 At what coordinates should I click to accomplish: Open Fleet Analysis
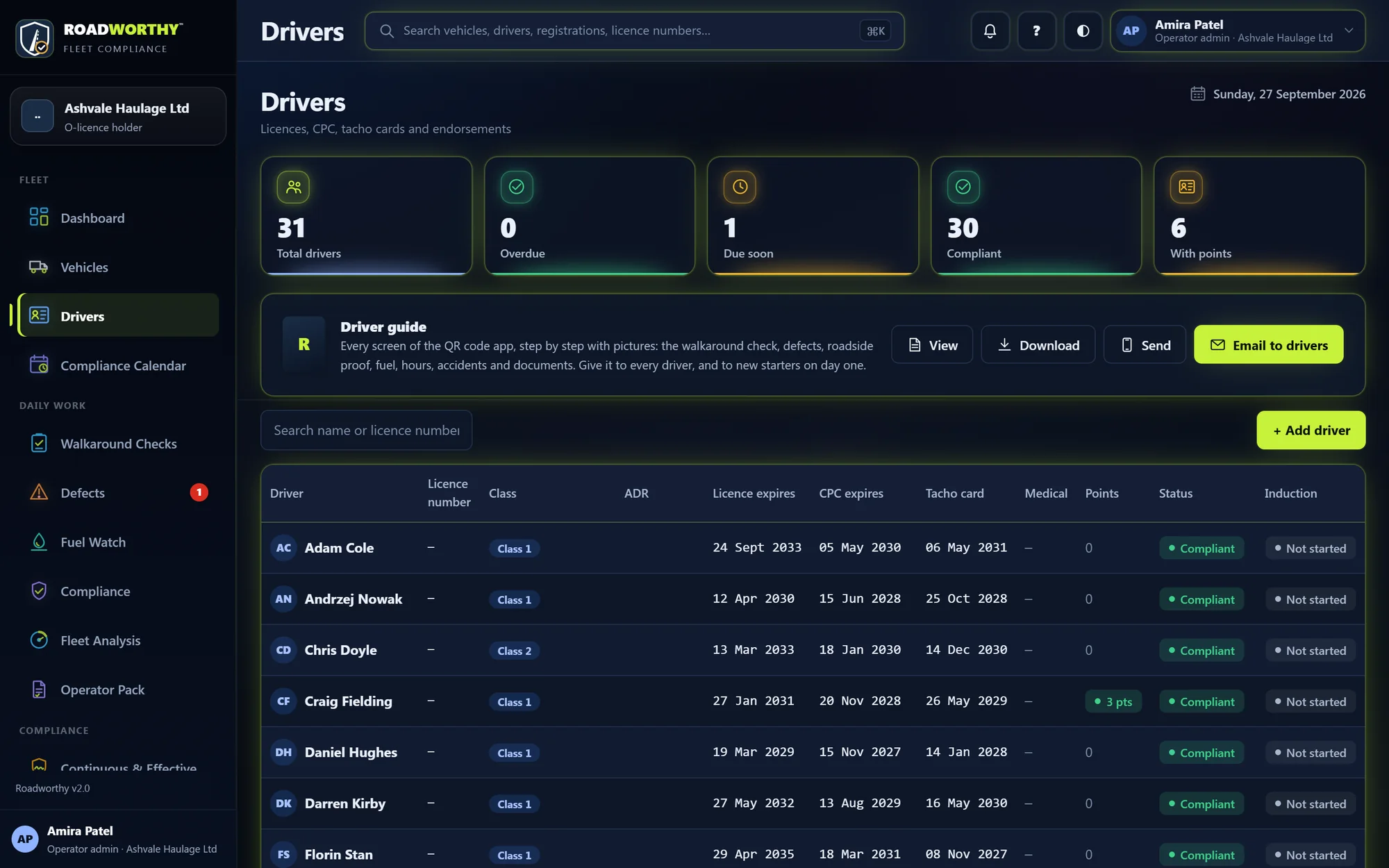click(118, 640)
